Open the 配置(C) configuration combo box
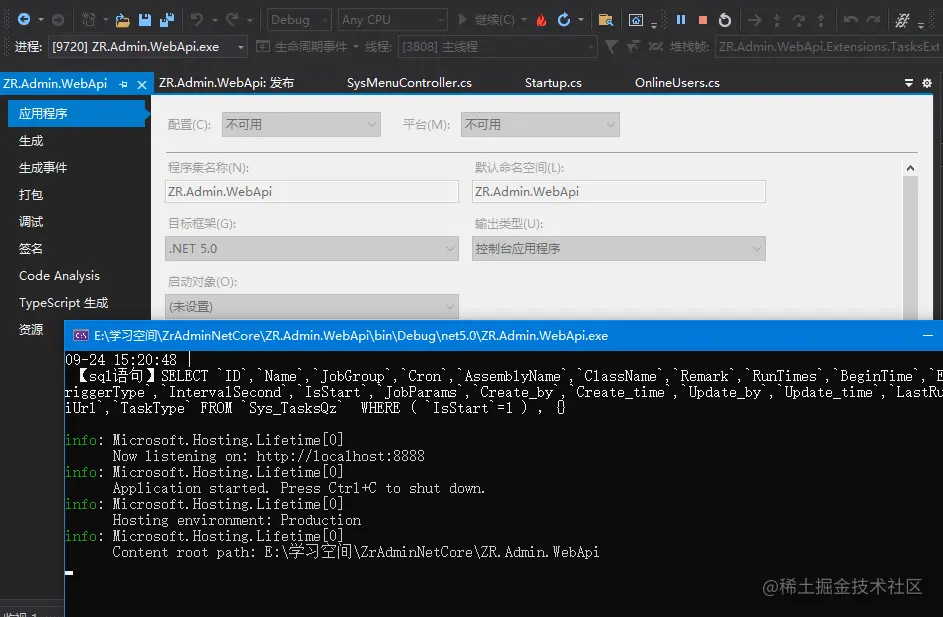Viewport: 943px width, 617px height. click(x=301, y=124)
